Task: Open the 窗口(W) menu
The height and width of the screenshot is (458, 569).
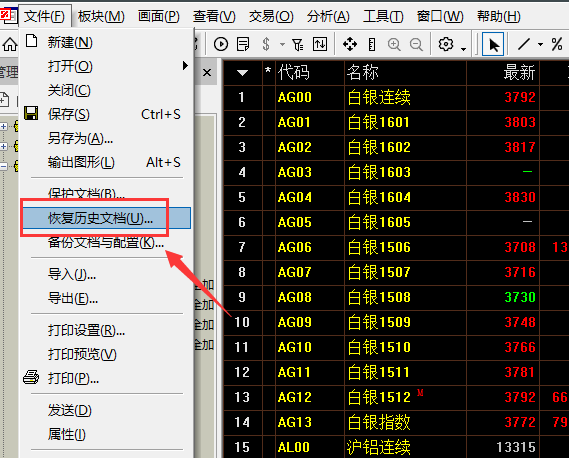Action: [440, 16]
